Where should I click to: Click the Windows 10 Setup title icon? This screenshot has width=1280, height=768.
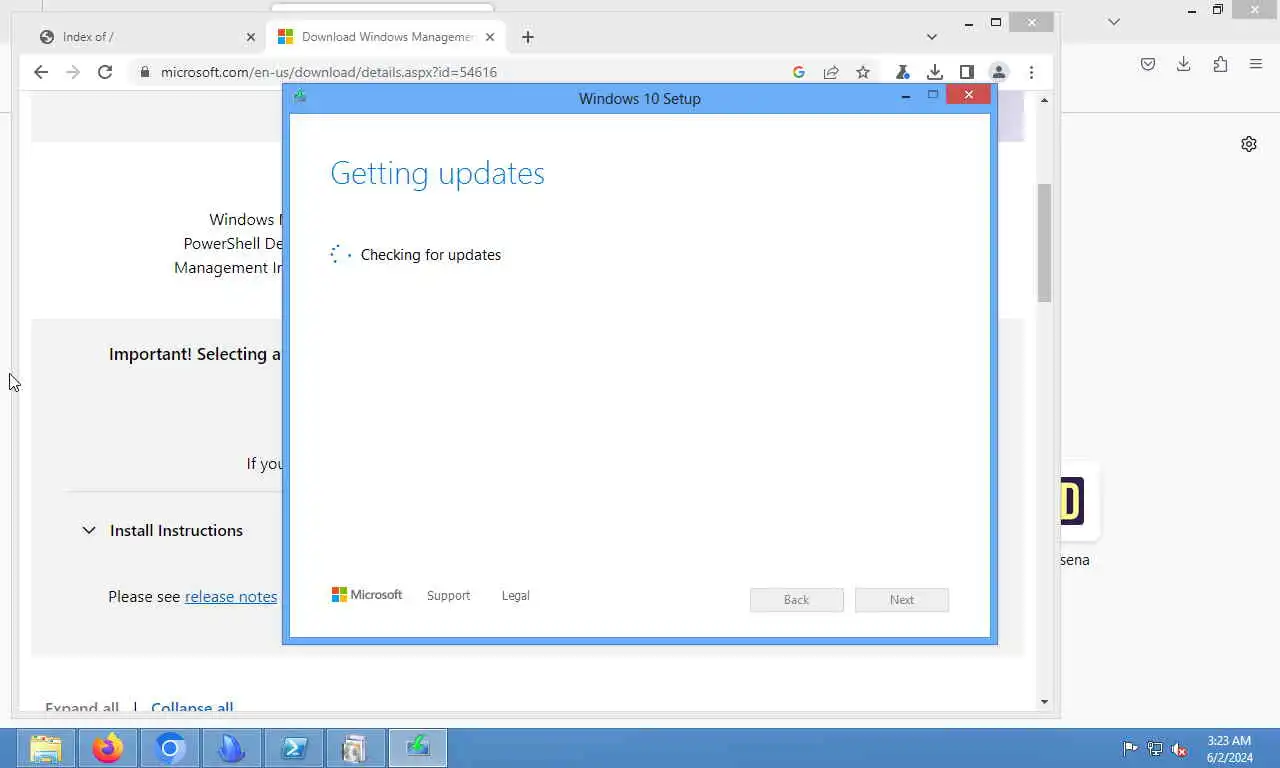click(300, 97)
